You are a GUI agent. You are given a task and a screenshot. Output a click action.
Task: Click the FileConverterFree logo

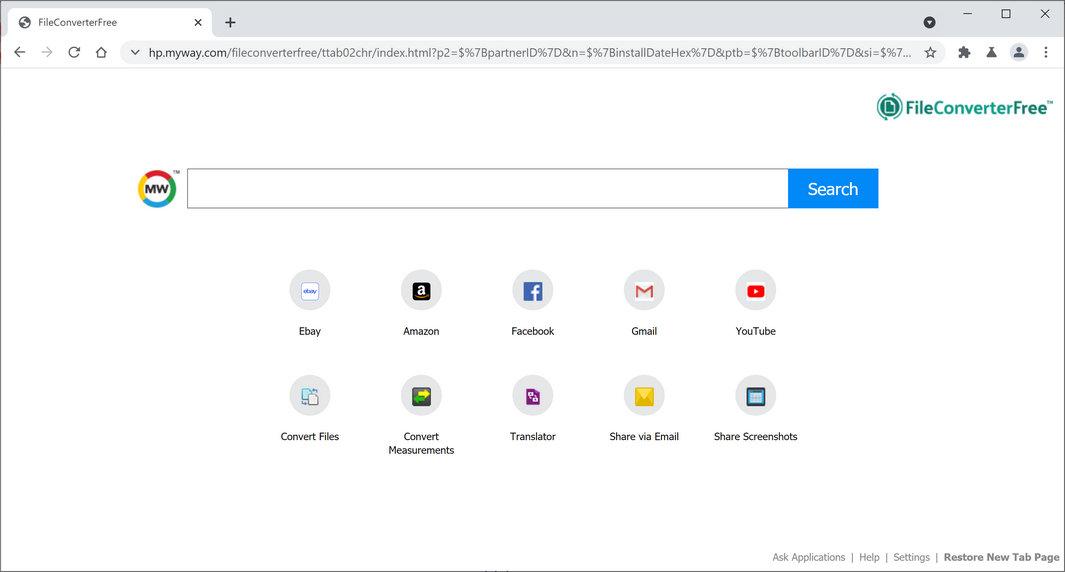point(964,107)
